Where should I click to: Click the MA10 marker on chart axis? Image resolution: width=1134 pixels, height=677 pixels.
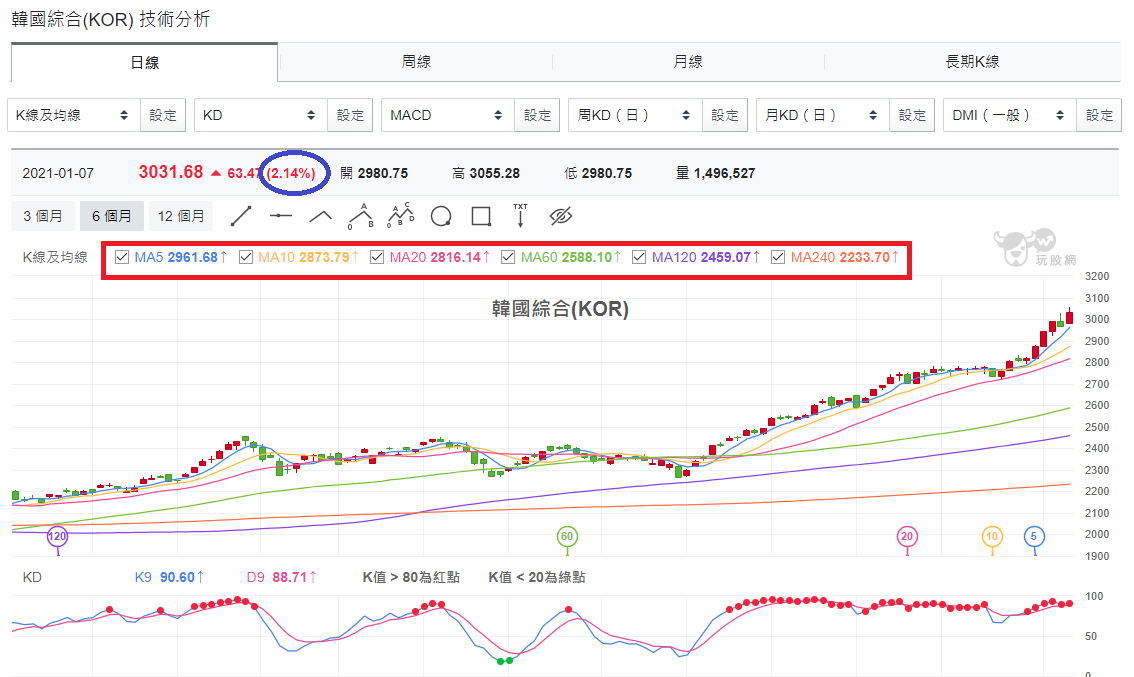(x=992, y=537)
